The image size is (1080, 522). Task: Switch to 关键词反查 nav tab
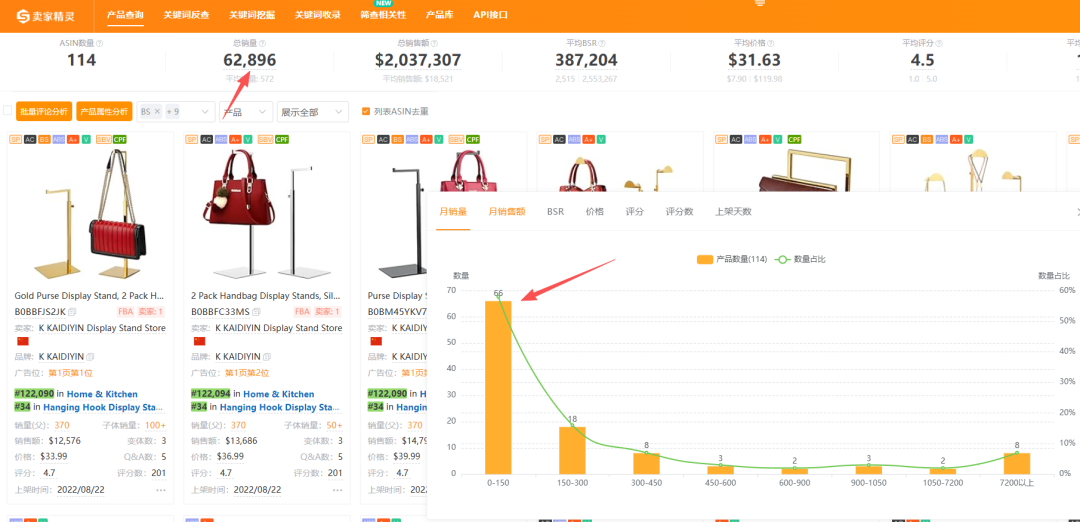187,14
